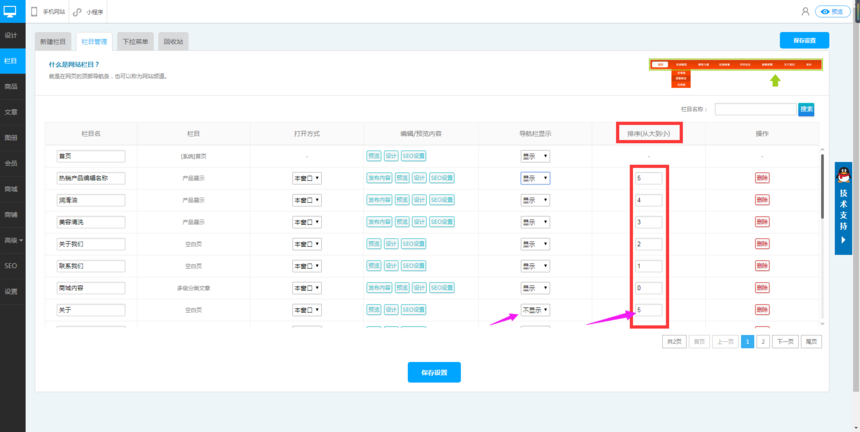Click 发布内容 button in 润滑油 row
Screen dimensions: 860x432
click(380, 200)
